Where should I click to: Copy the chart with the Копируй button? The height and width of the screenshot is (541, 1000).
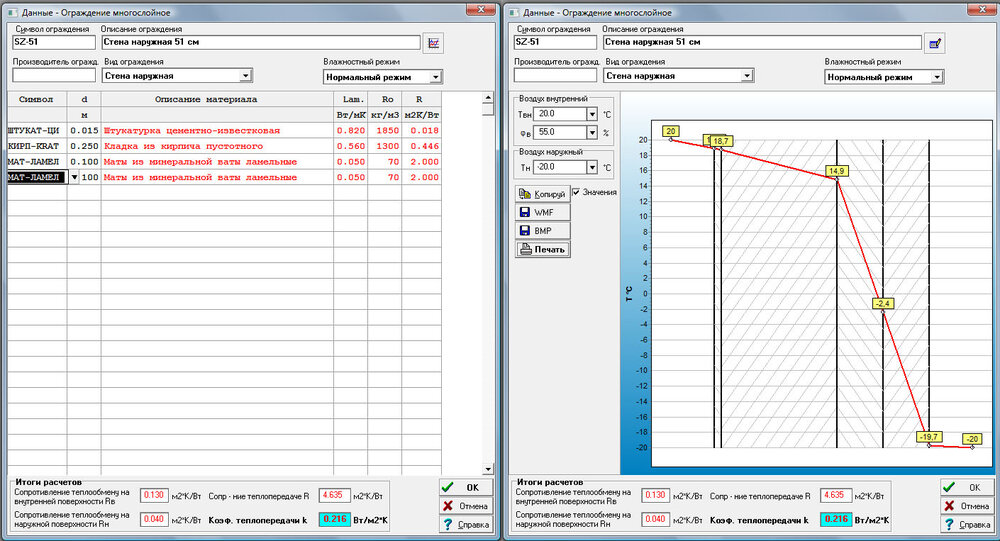tap(541, 194)
